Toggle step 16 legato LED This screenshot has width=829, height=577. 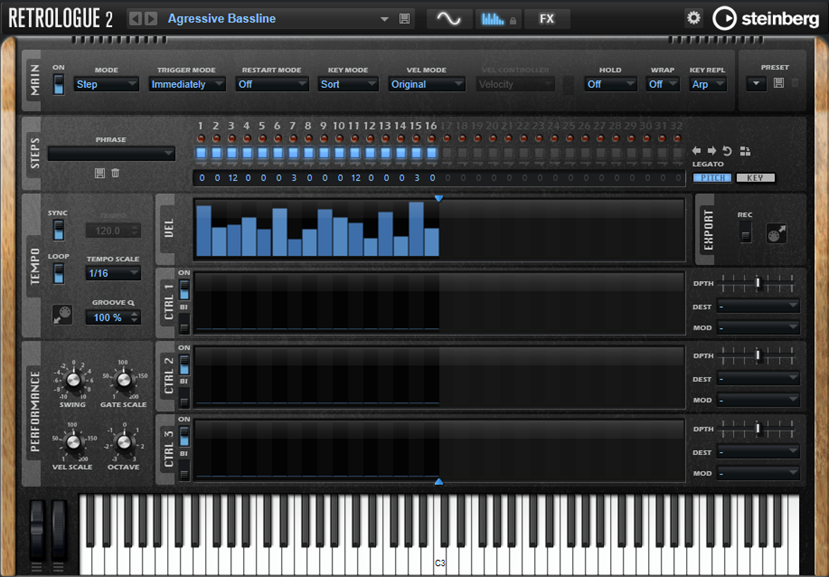click(x=431, y=139)
